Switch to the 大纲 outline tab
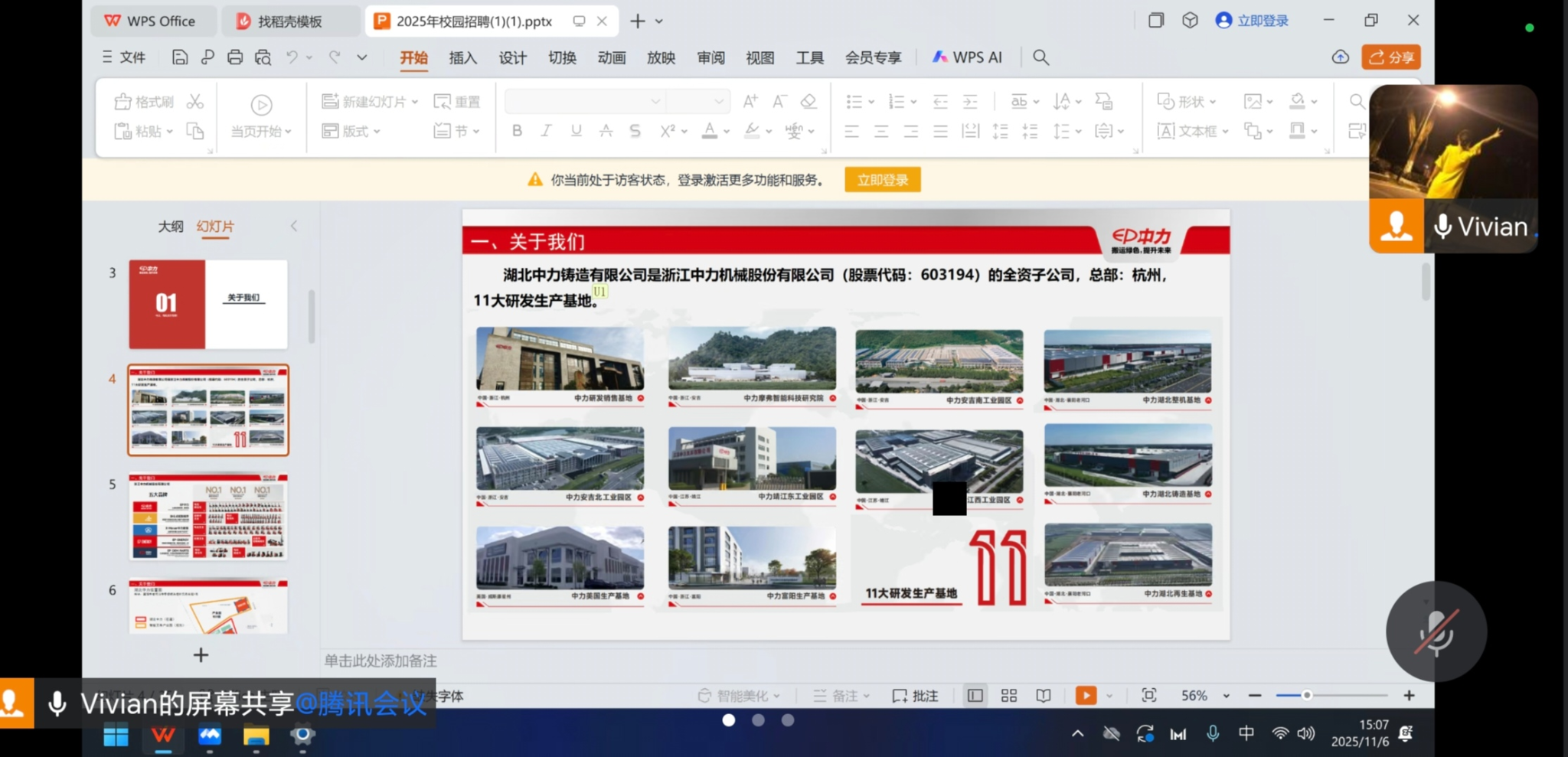Viewport: 1568px width, 757px height. (x=170, y=226)
